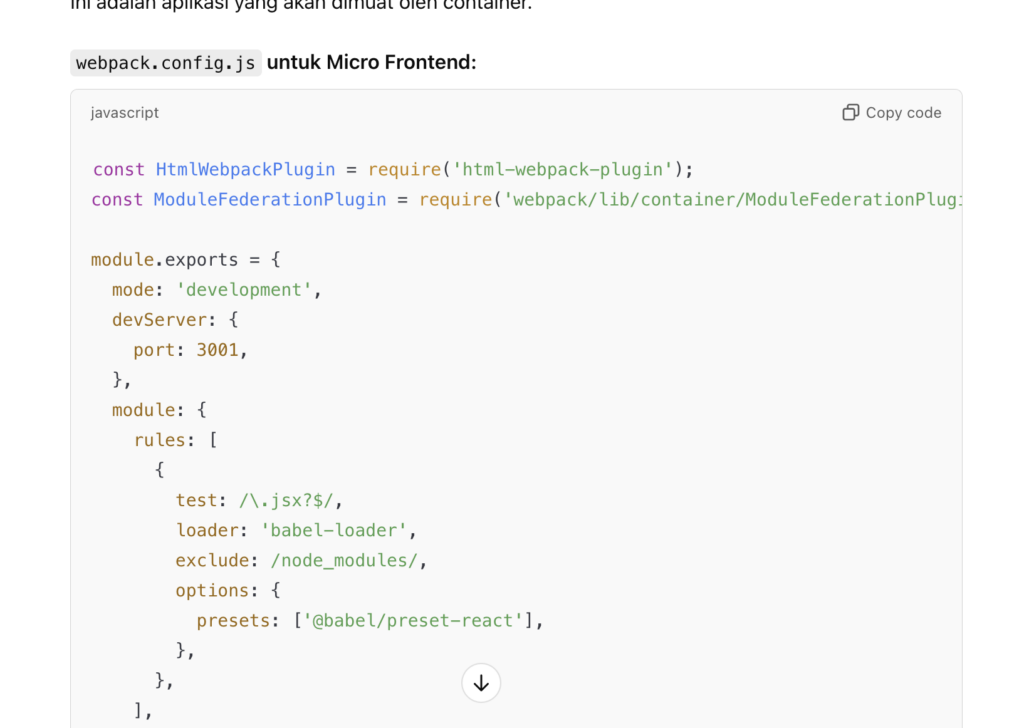
Task: Click the /node_modules/ exclude pattern
Action: pyautogui.click(x=344, y=560)
